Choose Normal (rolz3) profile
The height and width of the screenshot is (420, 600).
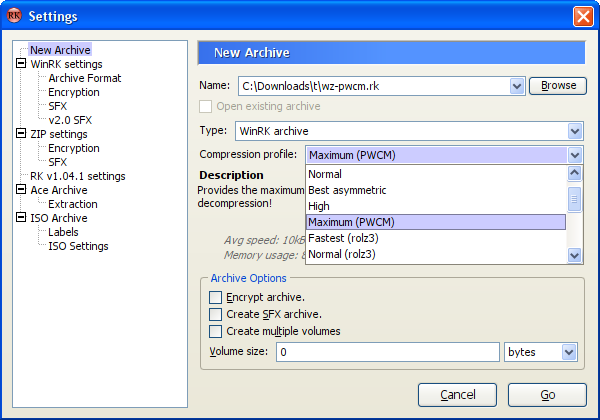coord(436,254)
